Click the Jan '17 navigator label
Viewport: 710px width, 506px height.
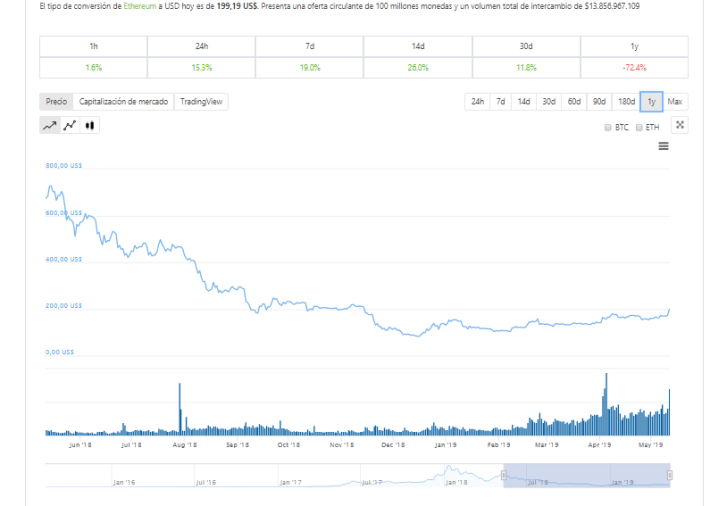(x=290, y=482)
